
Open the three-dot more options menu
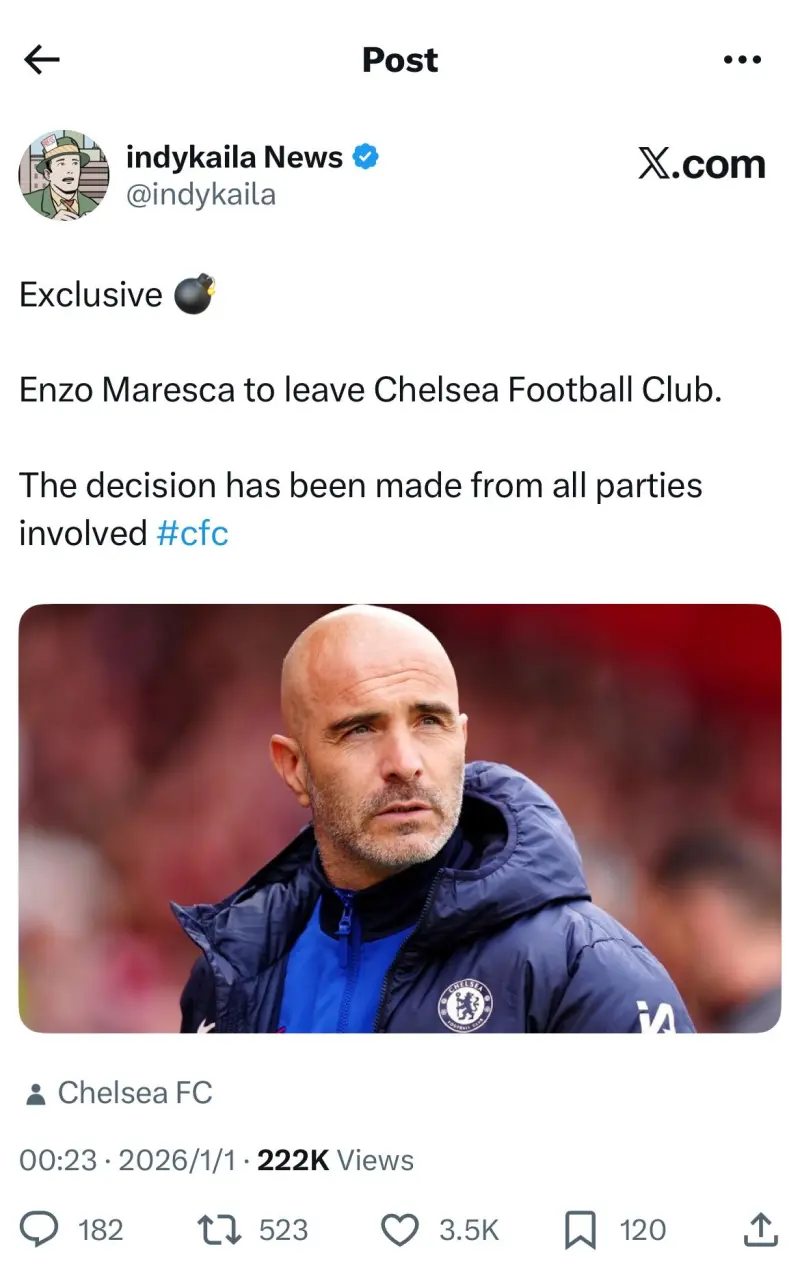pos(742,61)
